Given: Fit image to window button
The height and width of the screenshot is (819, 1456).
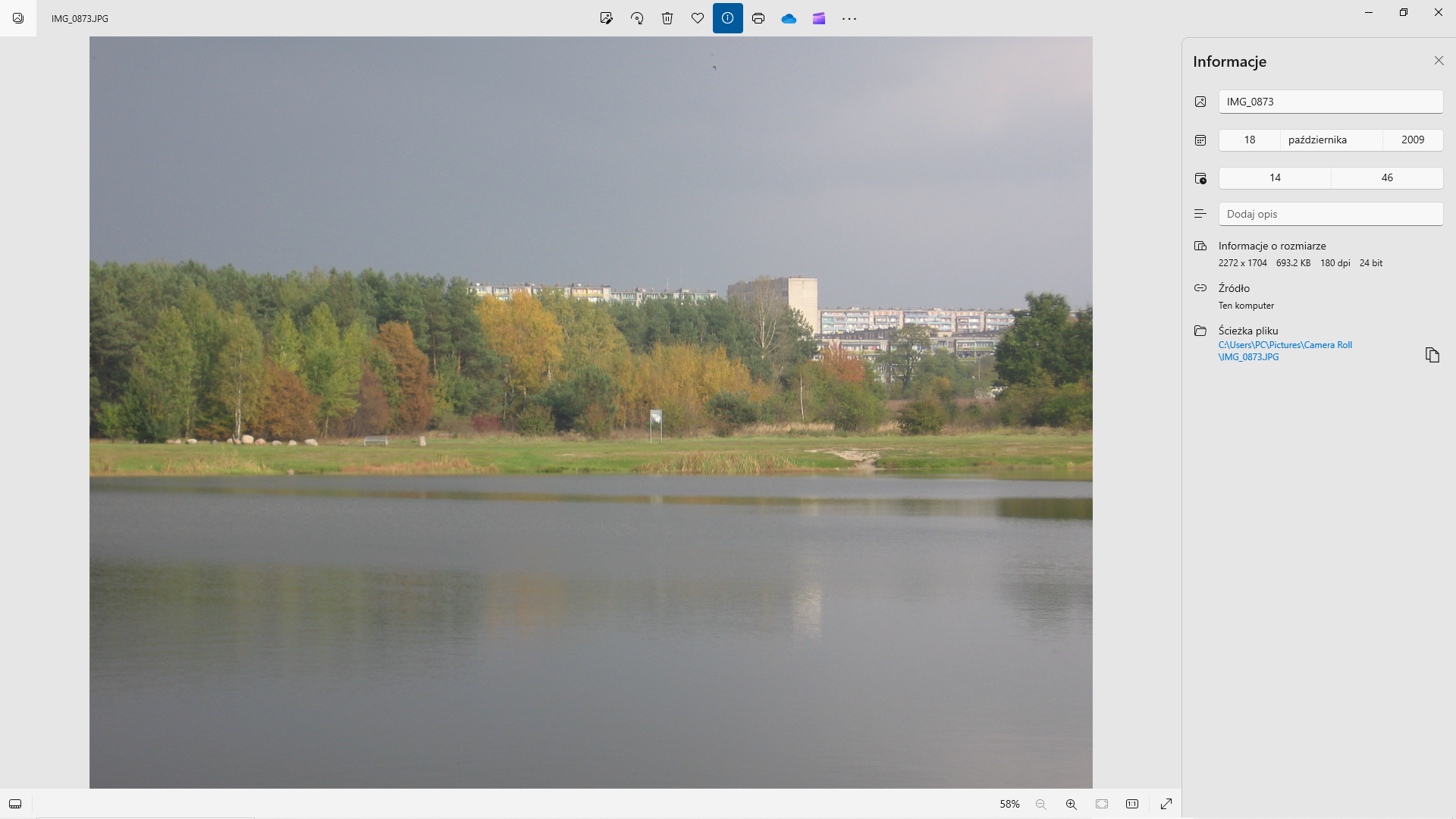Looking at the screenshot, I should (1102, 804).
